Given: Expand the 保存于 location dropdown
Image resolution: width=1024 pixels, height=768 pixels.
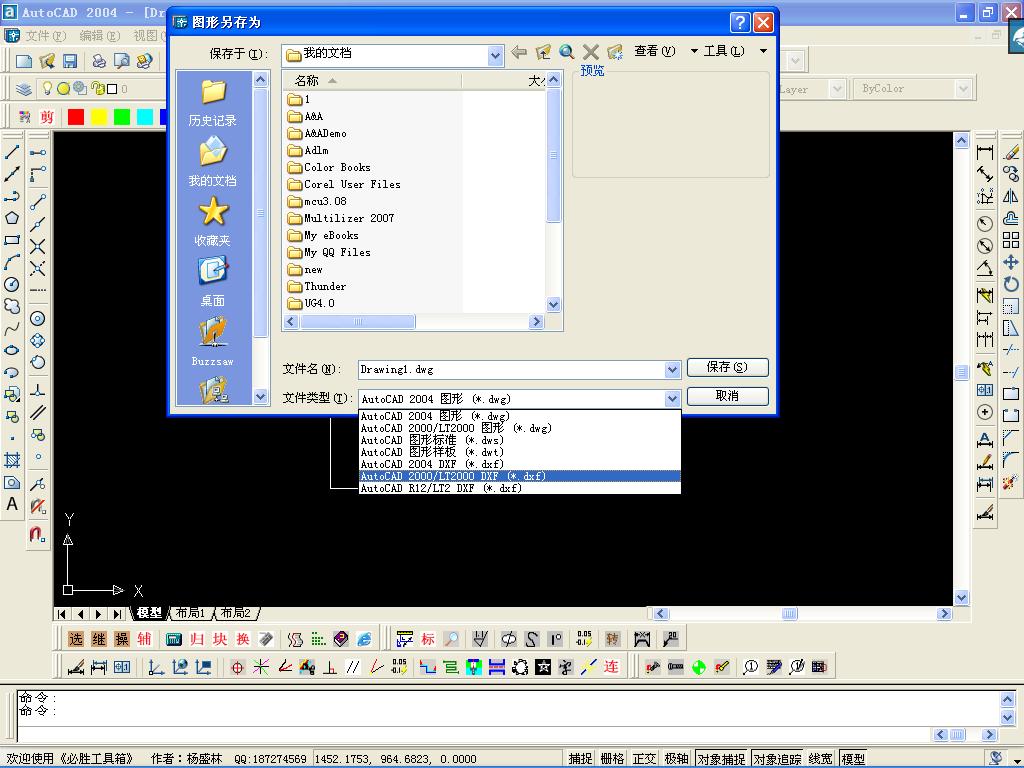Looking at the screenshot, I should coord(495,56).
